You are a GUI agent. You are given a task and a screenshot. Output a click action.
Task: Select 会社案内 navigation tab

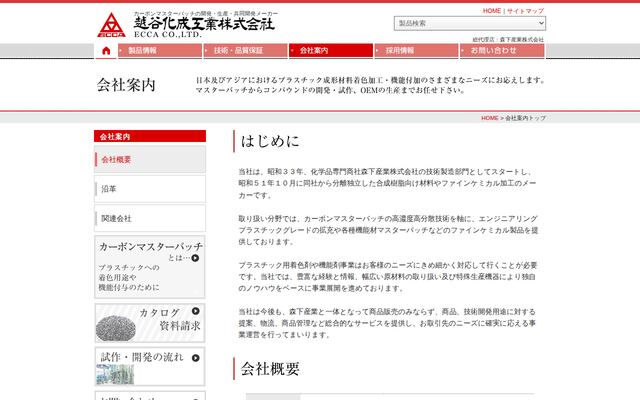(x=331, y=51)
